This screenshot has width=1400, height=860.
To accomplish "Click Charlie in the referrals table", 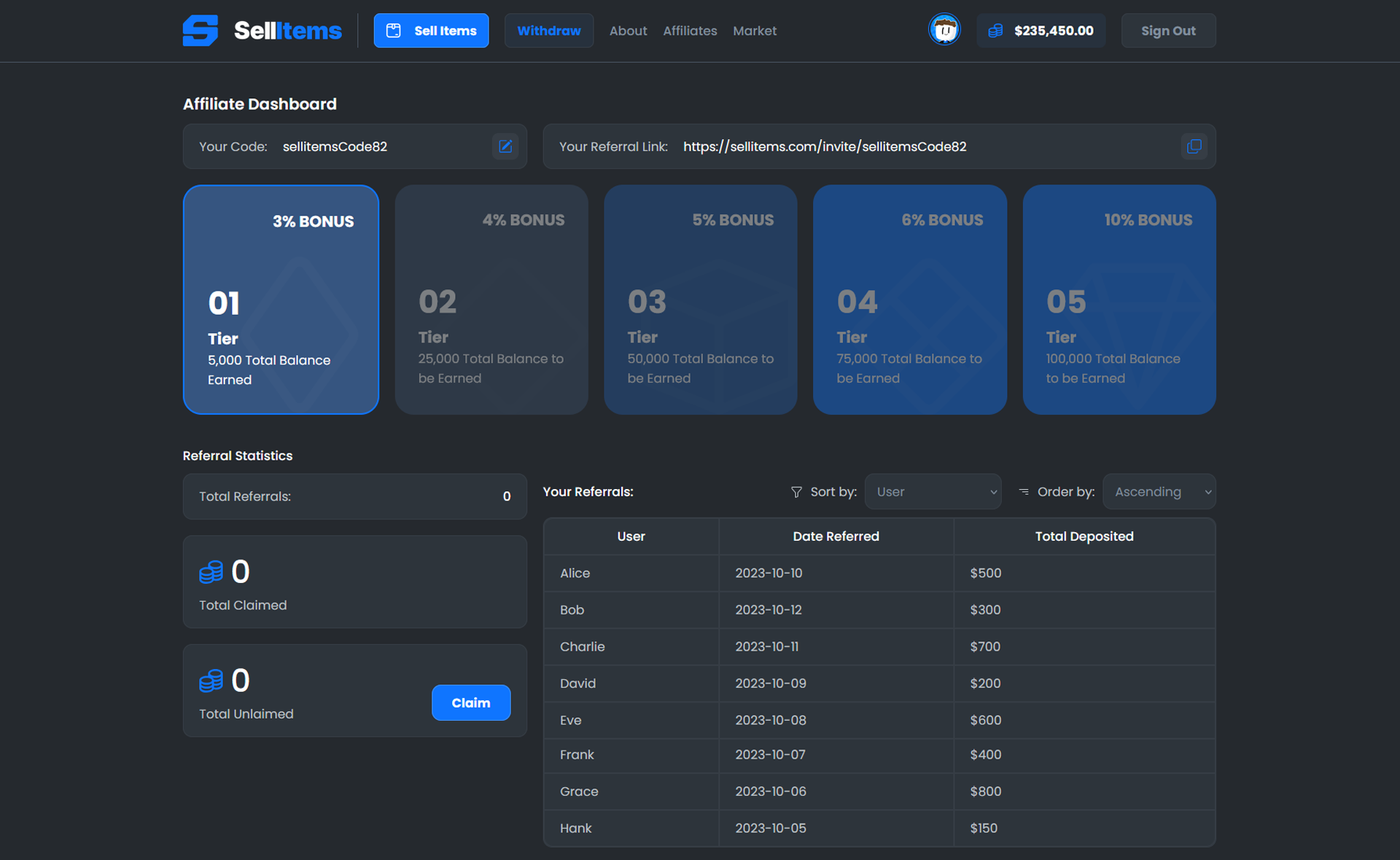I will 582,646.
